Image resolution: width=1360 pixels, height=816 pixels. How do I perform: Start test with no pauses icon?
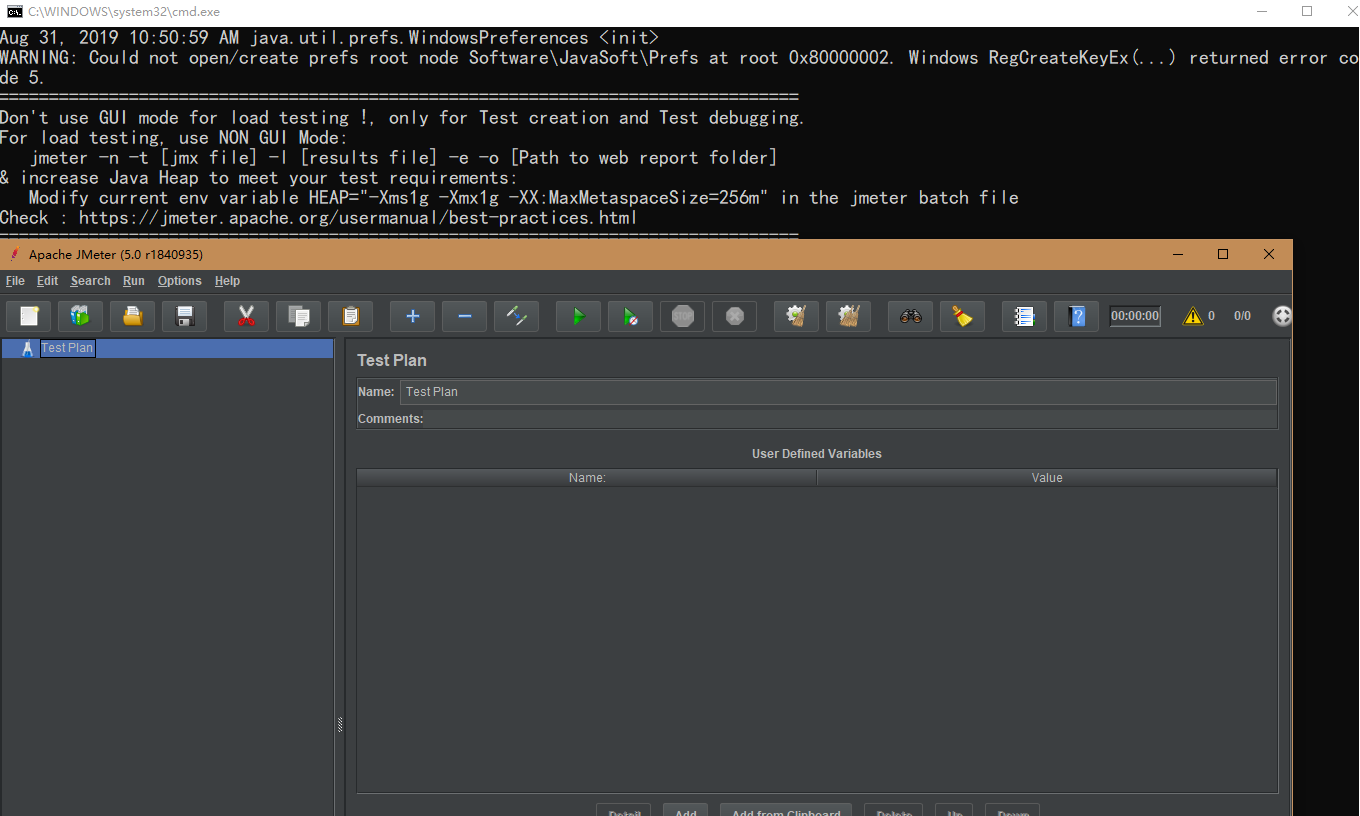(x=630, y=316)
